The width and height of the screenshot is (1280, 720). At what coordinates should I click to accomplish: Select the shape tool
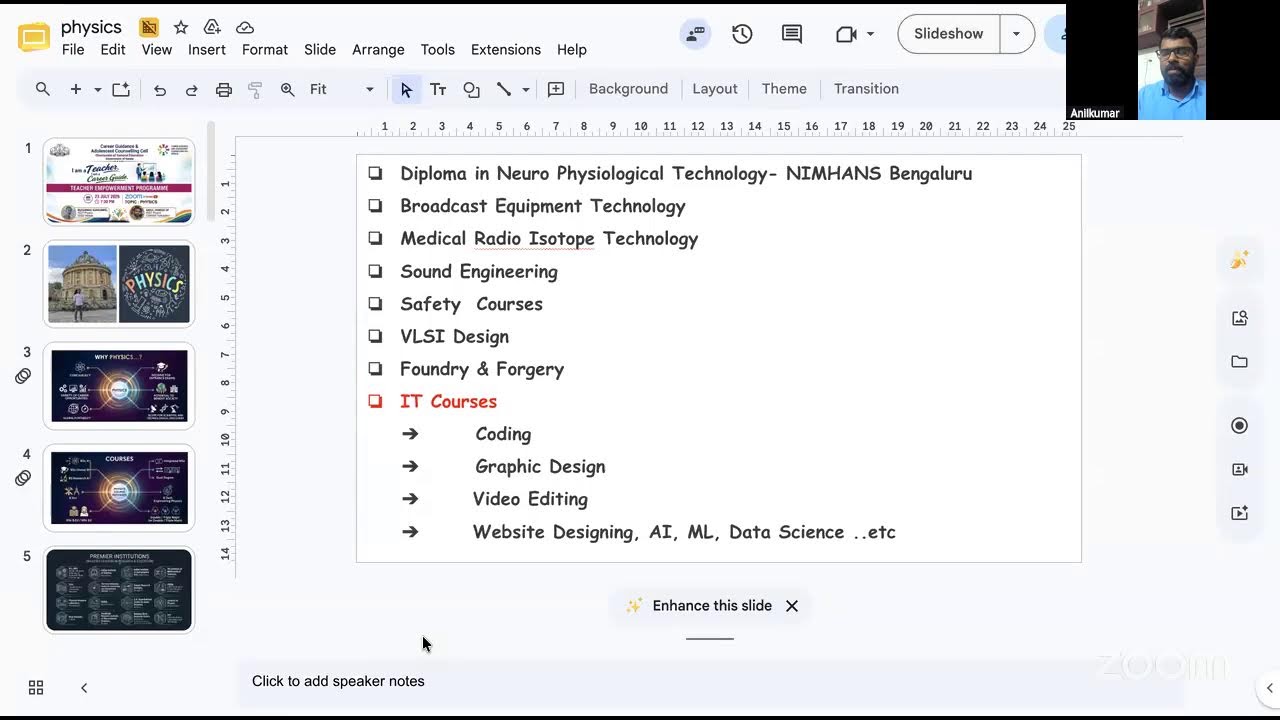(471, 89)
